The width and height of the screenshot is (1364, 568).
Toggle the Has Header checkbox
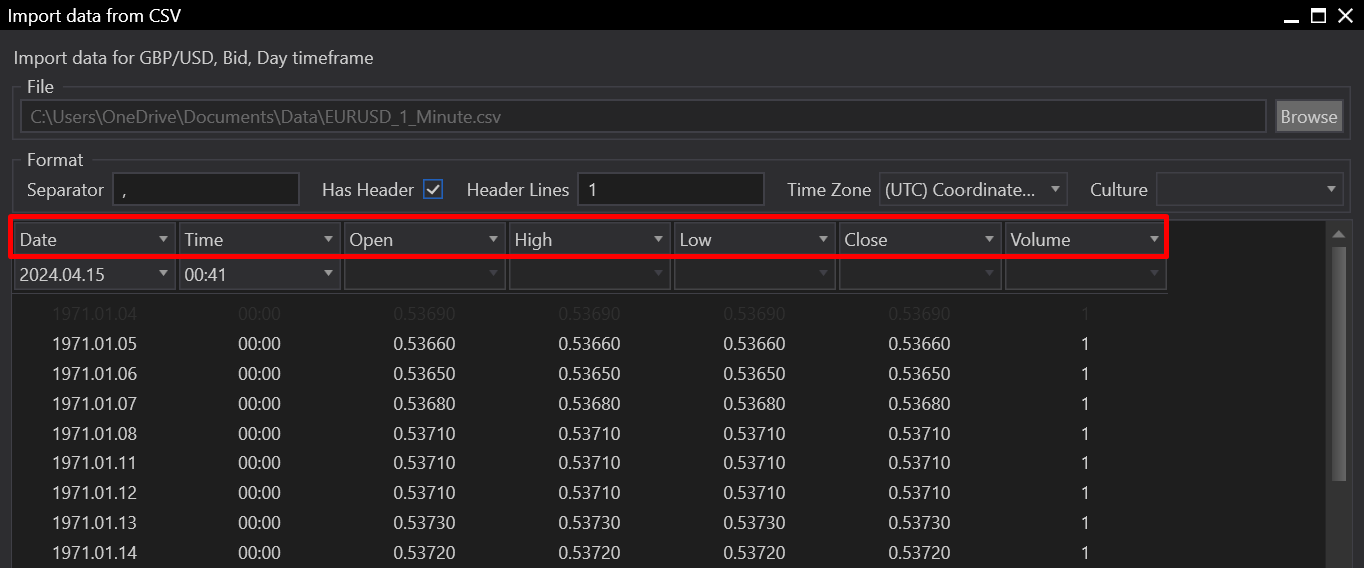(x=433, y=189)
